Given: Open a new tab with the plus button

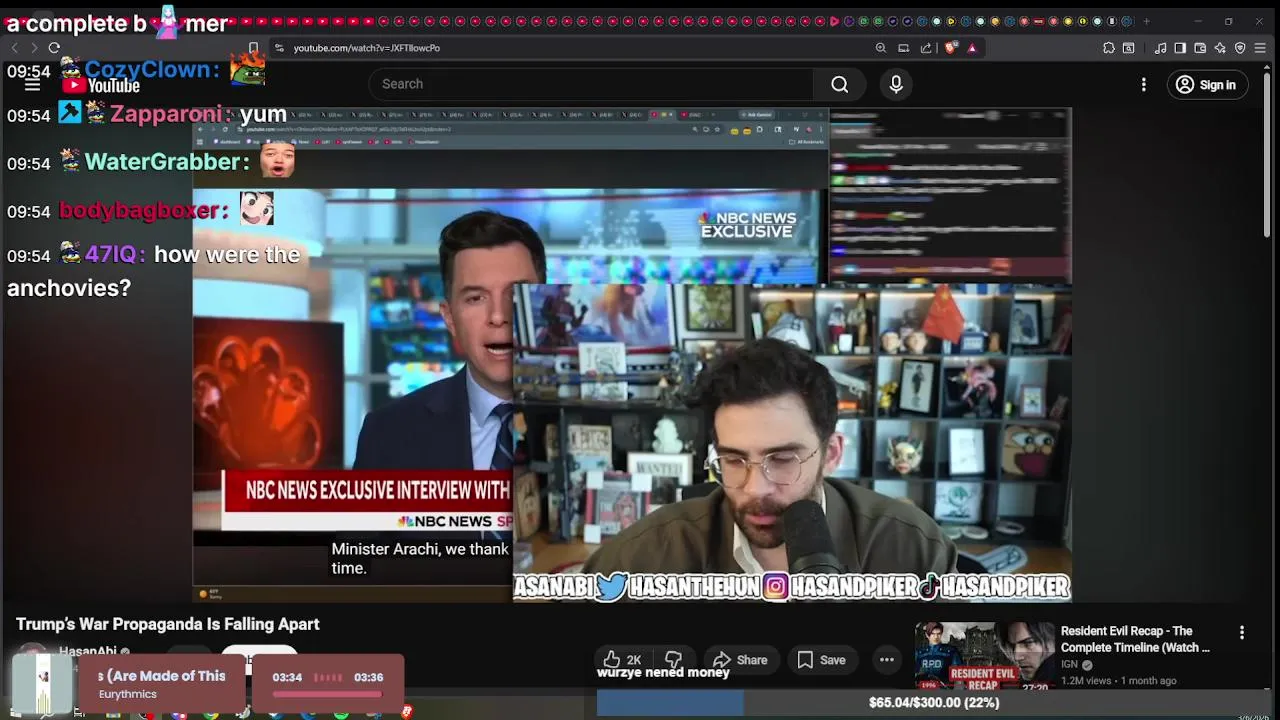Looking at the screenshot, I should pyautogui.click(x=1147, y=21).
